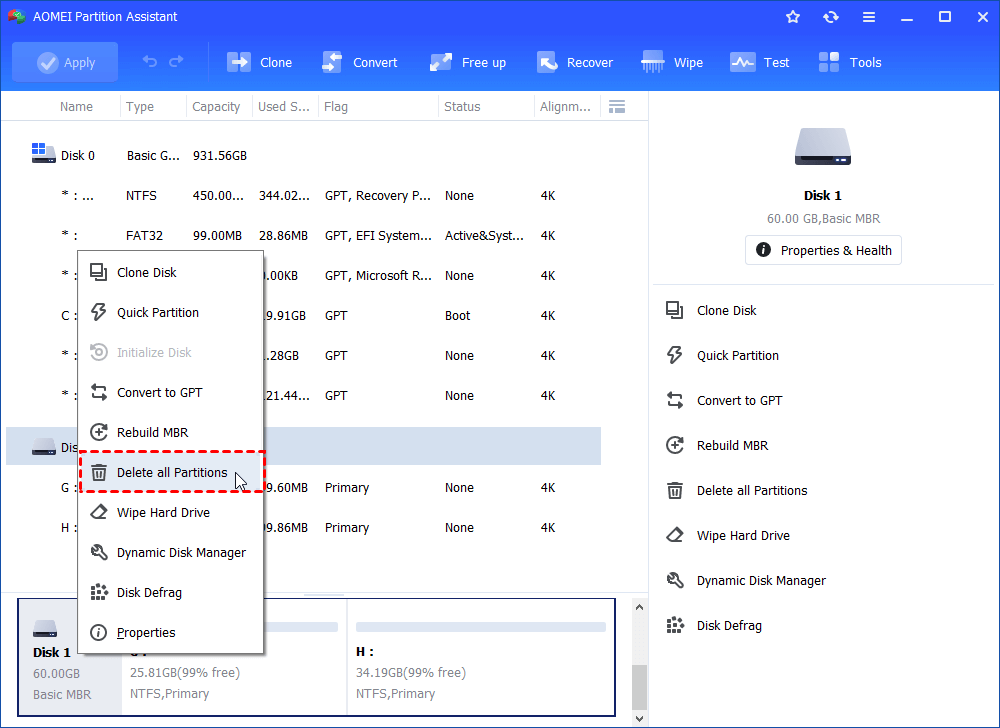Click the star favorites icon in title bar
Viewport: 1000px width, 728px height.
point(793,17)
